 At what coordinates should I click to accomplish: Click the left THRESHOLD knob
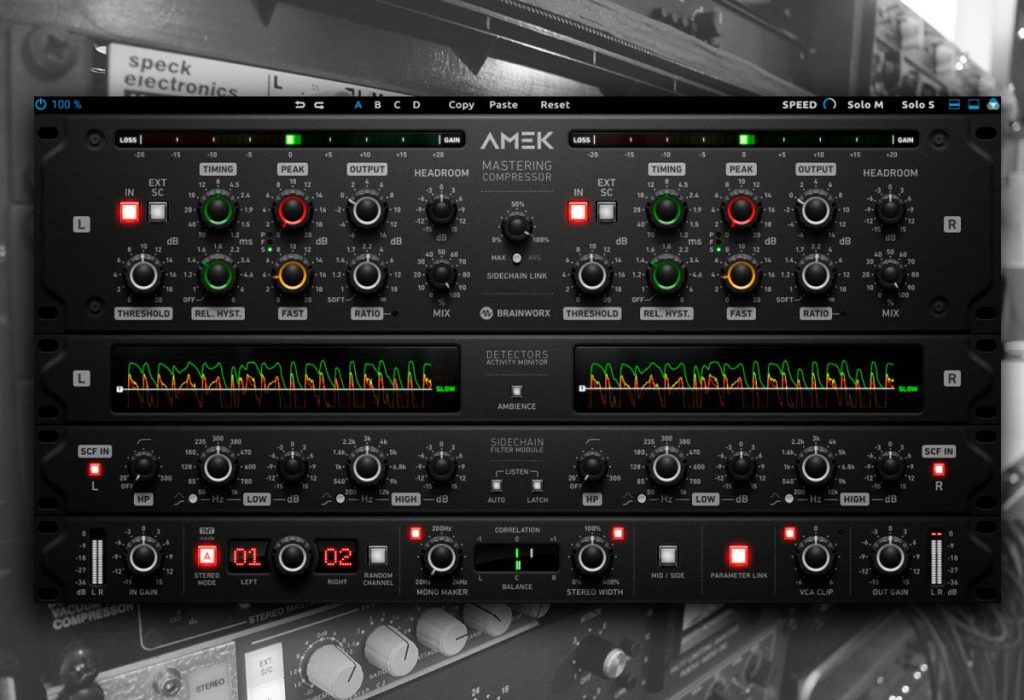tap(143, 274)
